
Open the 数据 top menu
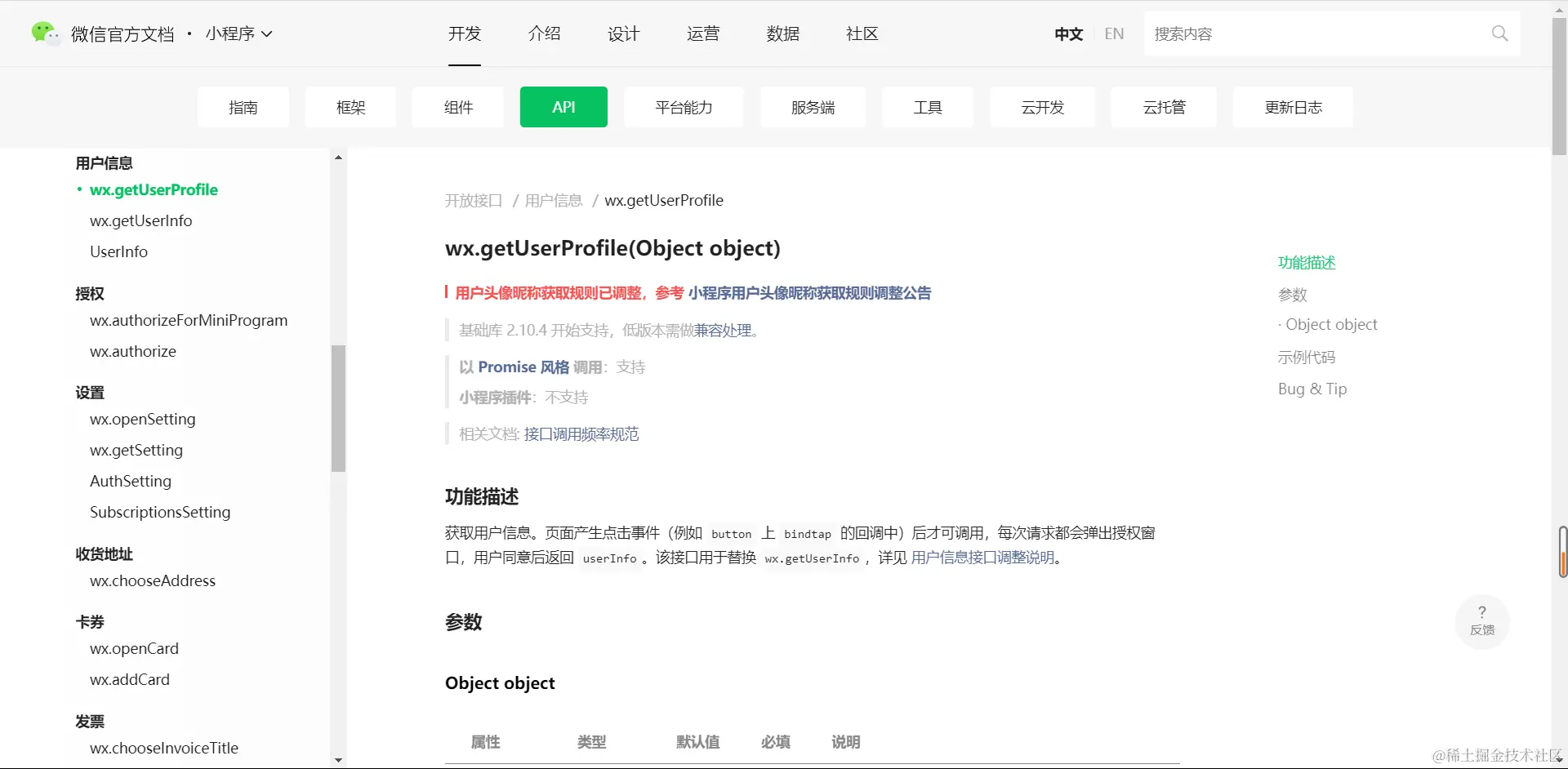click(x=782, y=33)
